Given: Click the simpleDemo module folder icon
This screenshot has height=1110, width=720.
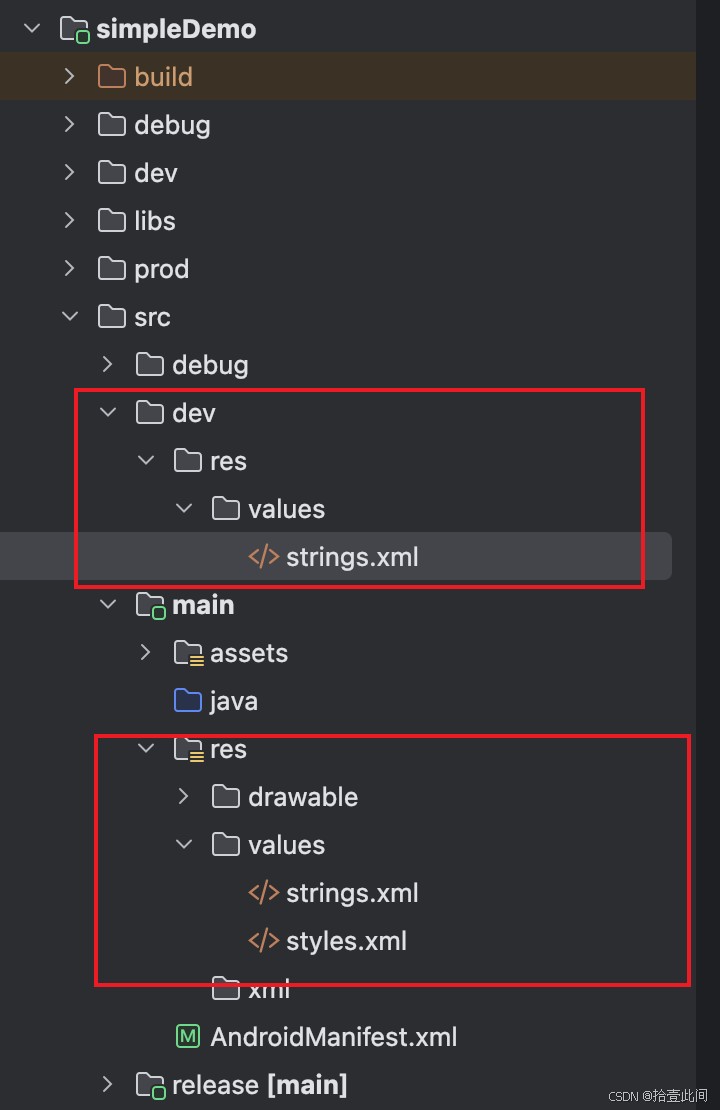Looking at the screenshot, I should pyautogui.click(x=75, y=29).
